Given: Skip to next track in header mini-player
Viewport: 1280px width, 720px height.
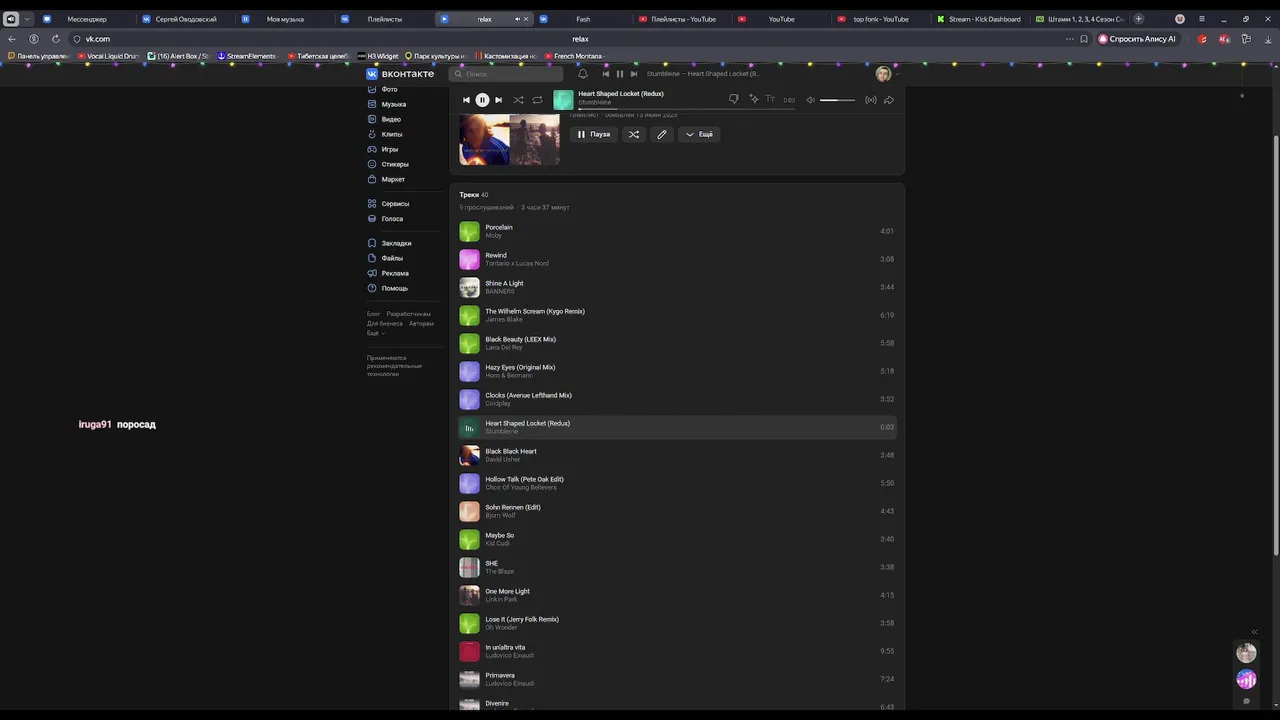Looking at the screenshot, I should click(x=633, y=74).
